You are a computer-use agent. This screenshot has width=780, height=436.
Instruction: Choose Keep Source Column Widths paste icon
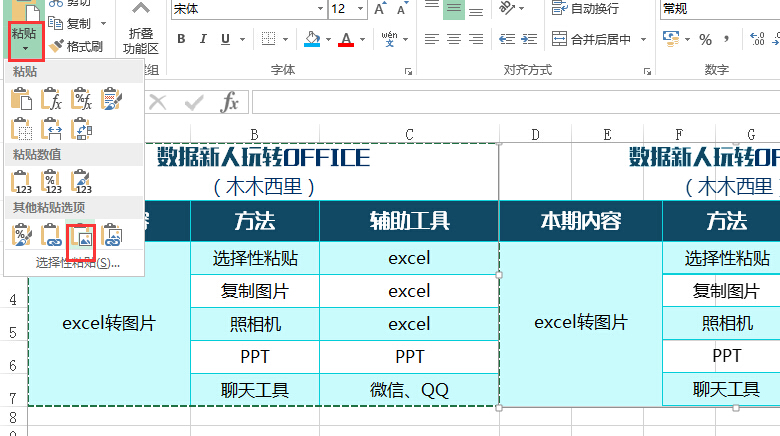click(x=51, y=128)
